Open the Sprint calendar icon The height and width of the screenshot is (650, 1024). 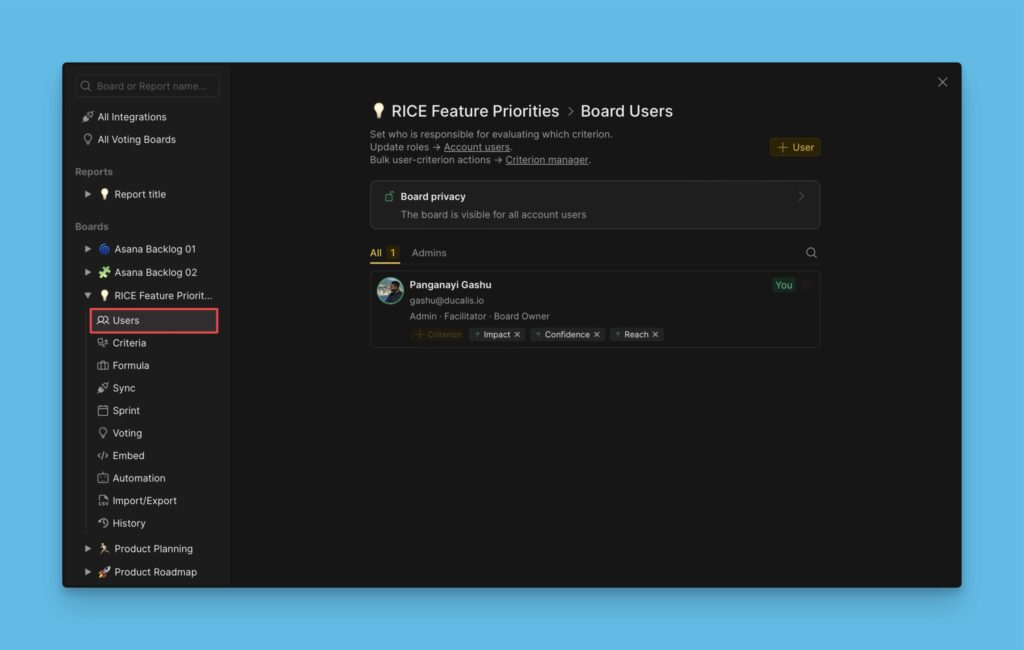(103, 410)
